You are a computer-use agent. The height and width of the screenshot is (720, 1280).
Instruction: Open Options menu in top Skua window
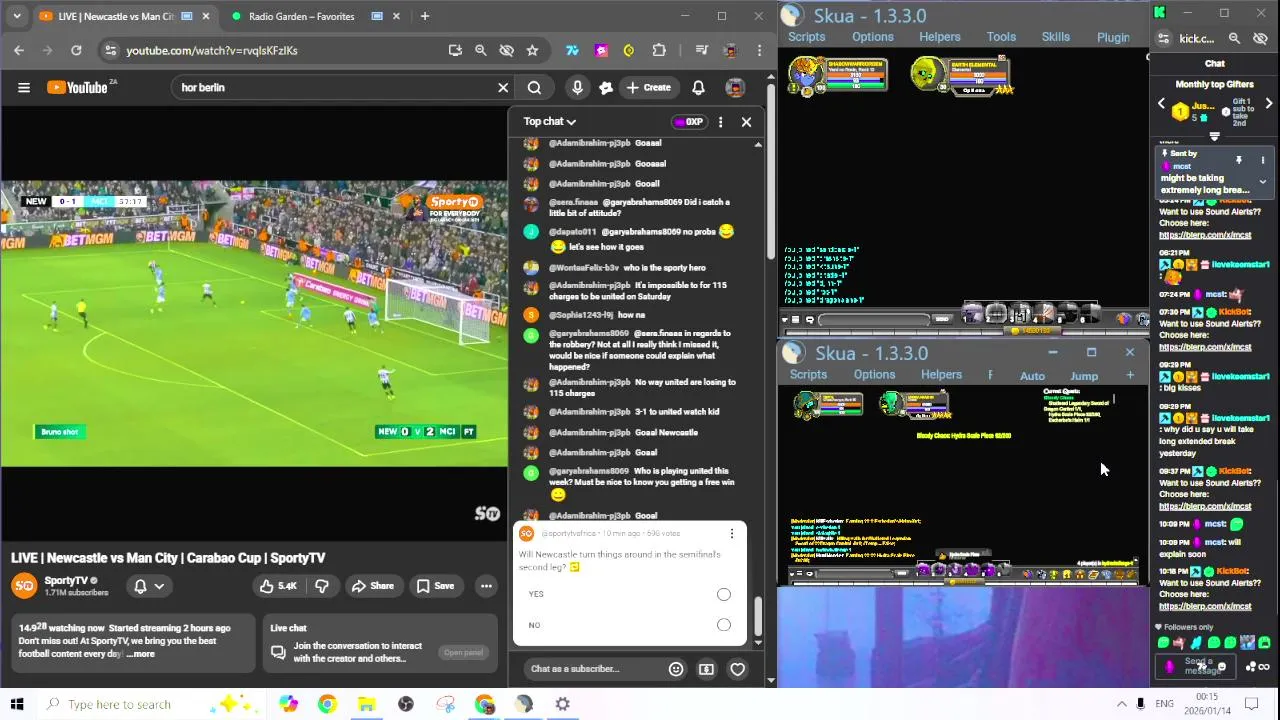coord(873,37)
